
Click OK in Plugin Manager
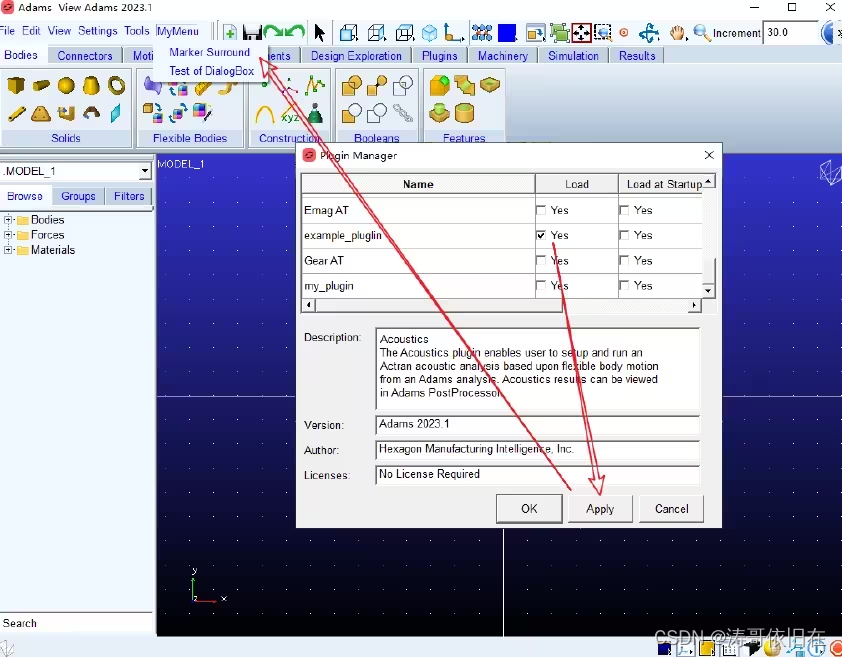[529, 509]
